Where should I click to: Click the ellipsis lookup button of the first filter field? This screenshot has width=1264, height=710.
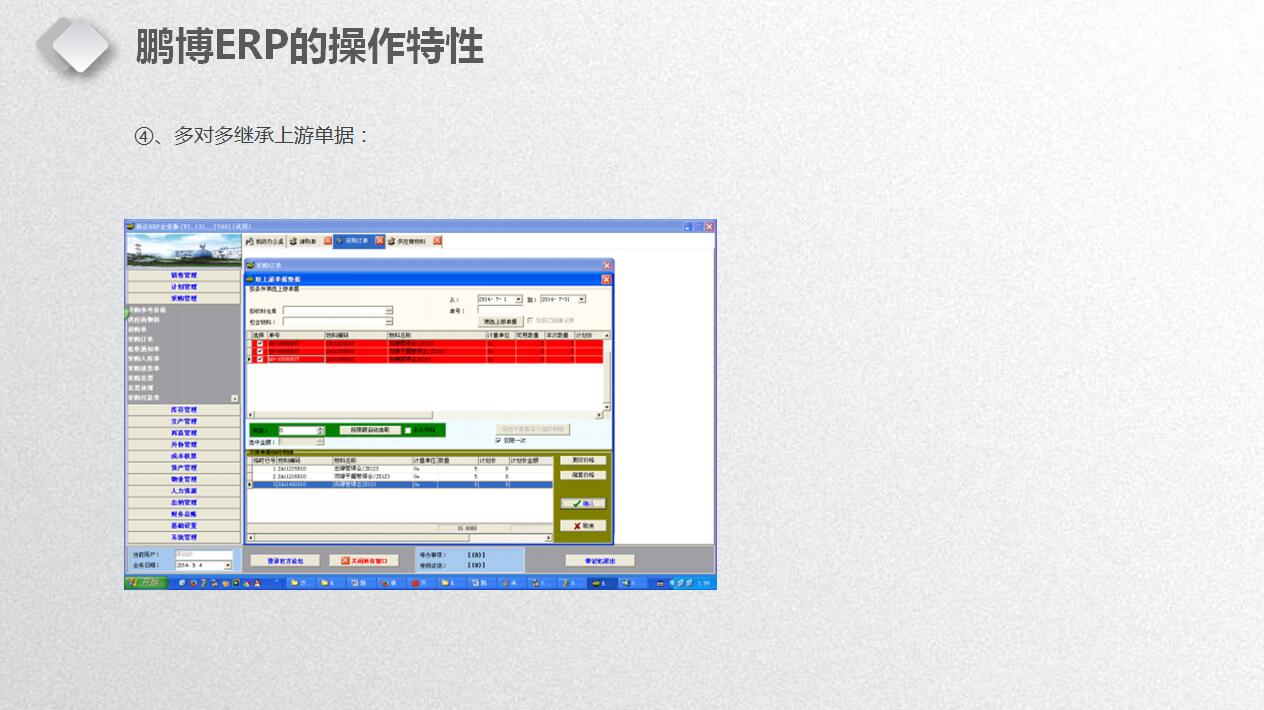(x=389, y=311)
